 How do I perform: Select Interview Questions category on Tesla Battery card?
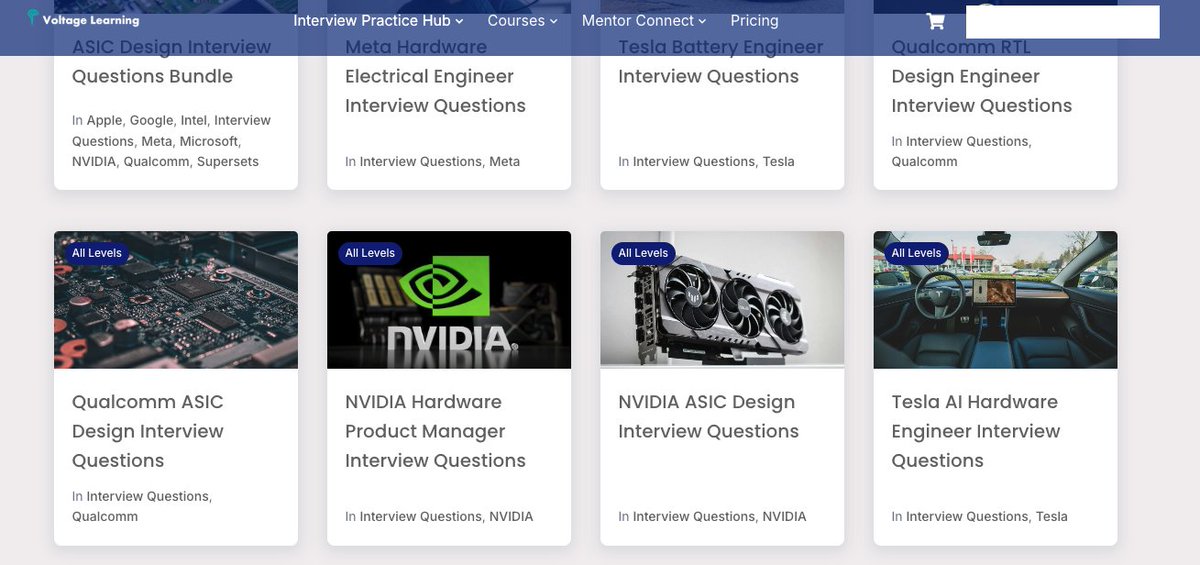693,161
